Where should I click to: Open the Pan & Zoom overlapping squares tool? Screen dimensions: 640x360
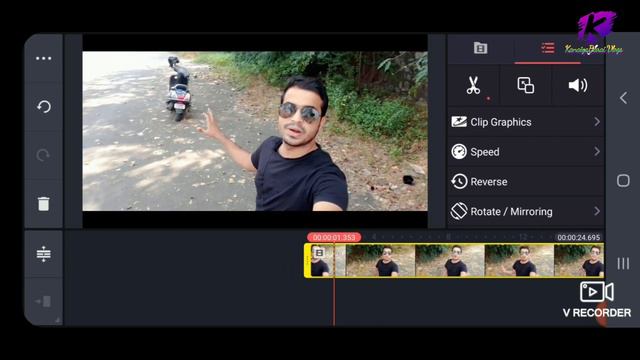click(525, 85)
